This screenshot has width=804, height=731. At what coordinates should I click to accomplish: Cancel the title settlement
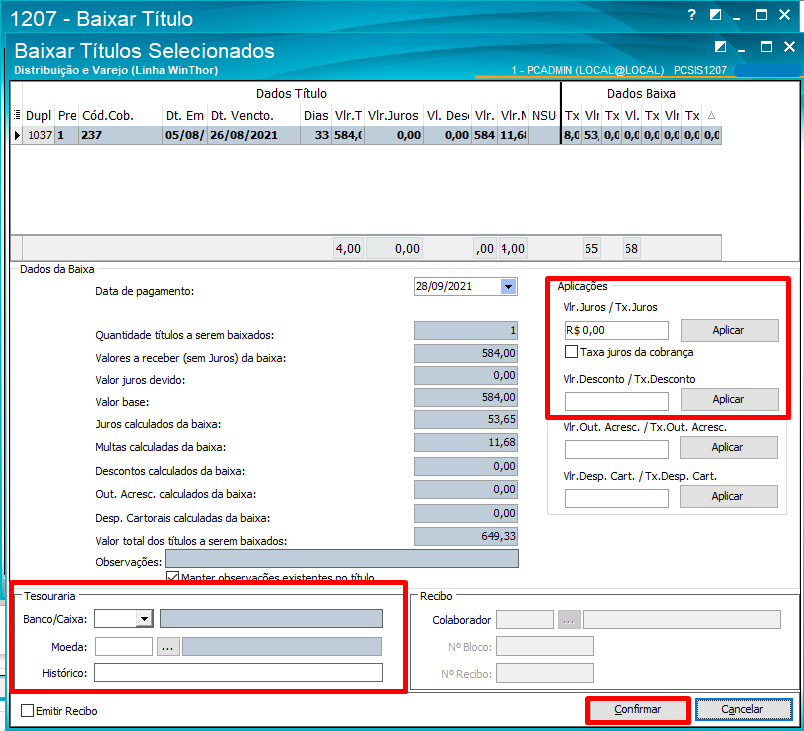[743, 709]
